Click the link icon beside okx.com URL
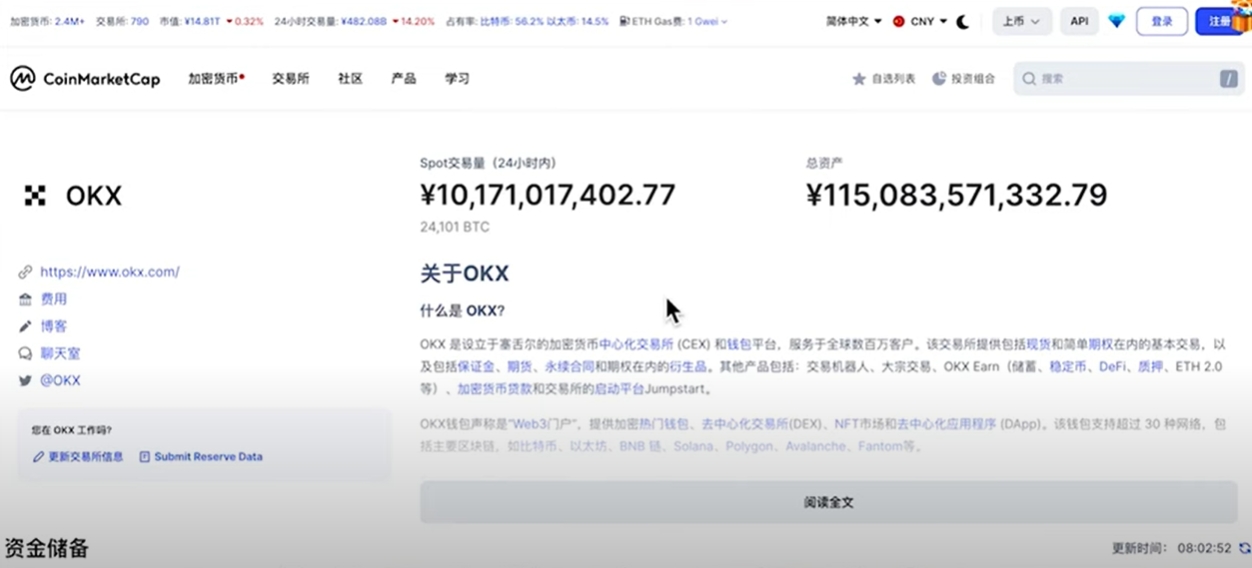The image size is (1252, 568). [26, 272]
